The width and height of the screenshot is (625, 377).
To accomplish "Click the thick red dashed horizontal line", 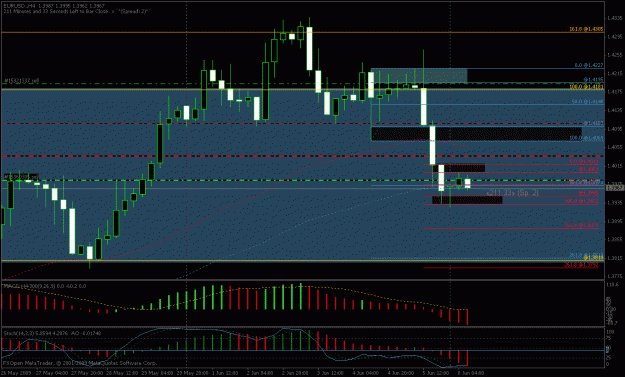I will [x=303, y=156].
